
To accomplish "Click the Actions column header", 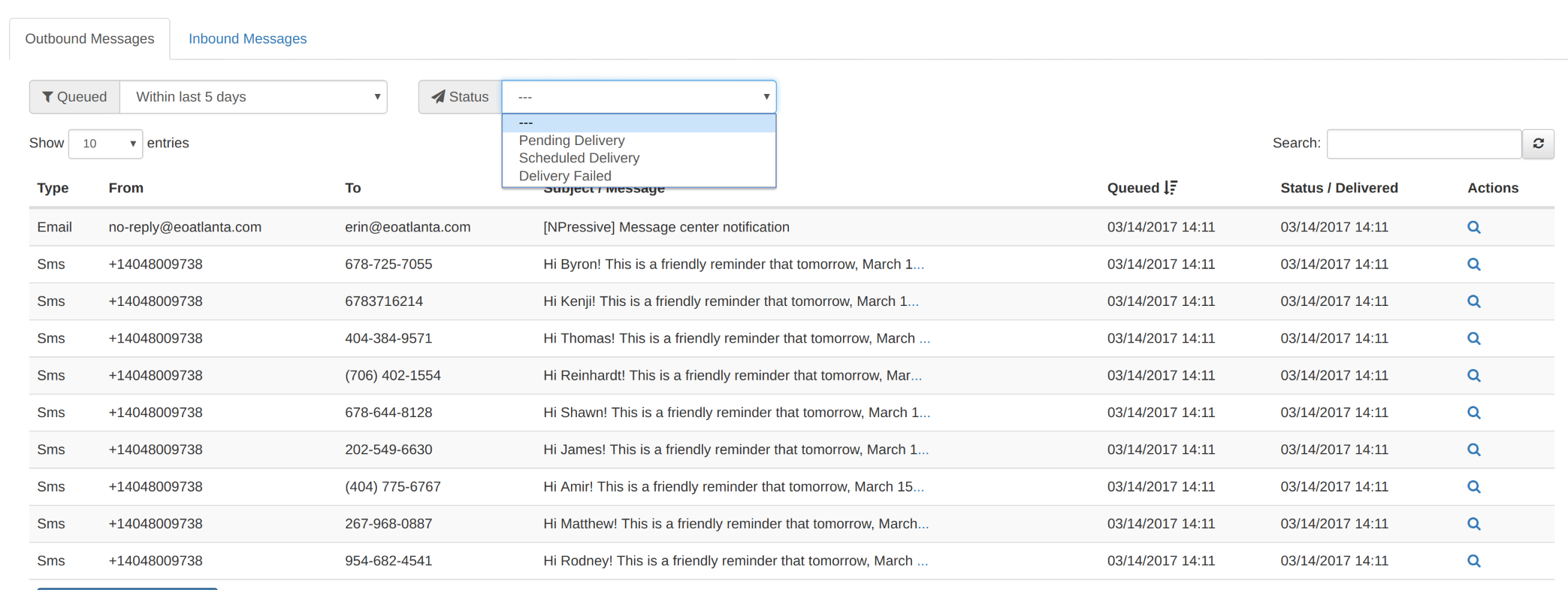I will coord(1492,188).
